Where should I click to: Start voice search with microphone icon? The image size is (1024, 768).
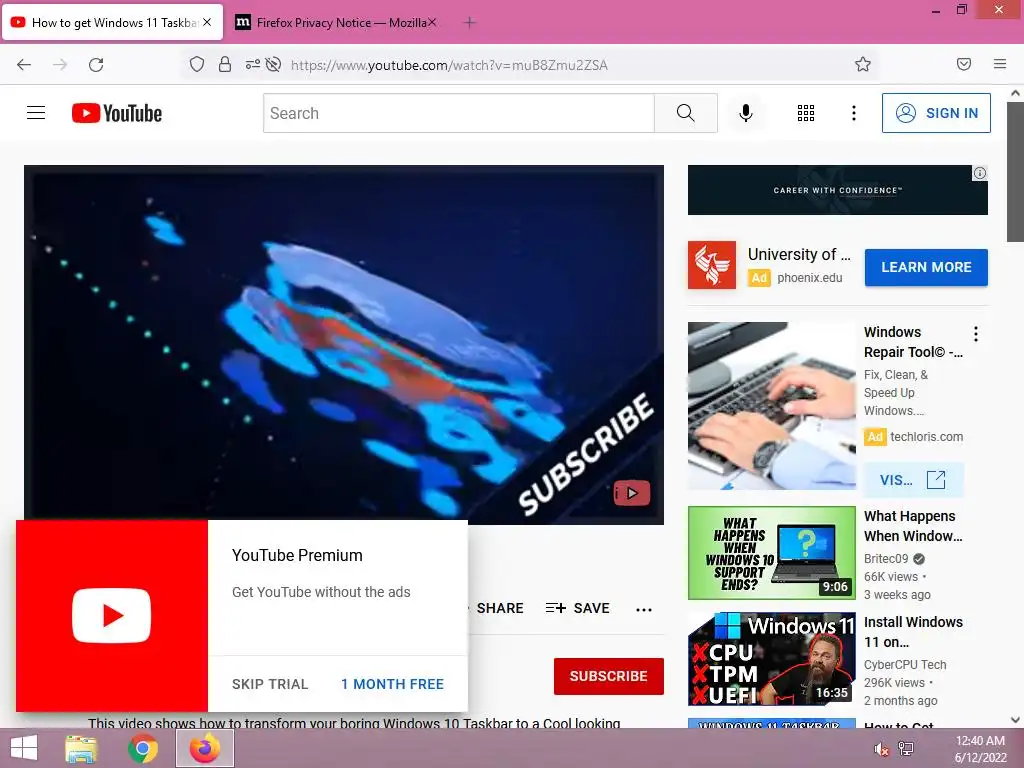746,113
